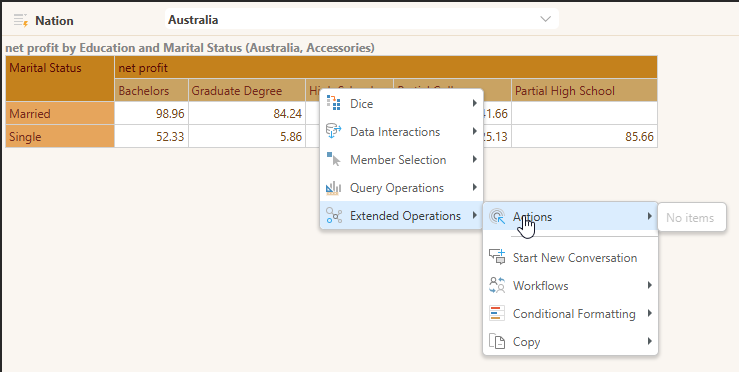
Task: Click the Member Selection cursor icon
Action: pyautogui.click(x=334, y=159)
